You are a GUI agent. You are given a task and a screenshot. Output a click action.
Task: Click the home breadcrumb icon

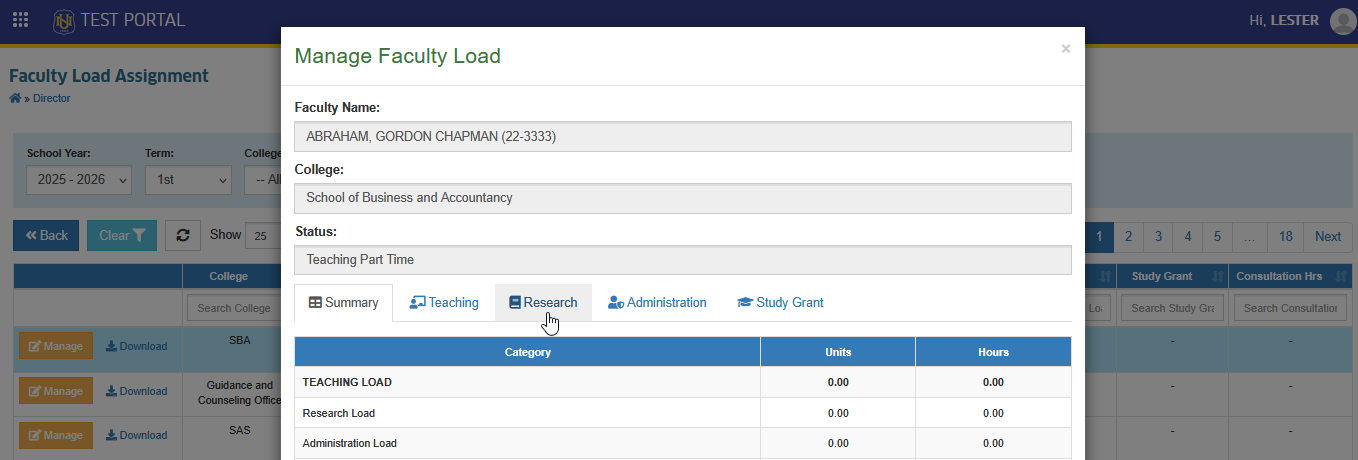(x=15, y=98)
